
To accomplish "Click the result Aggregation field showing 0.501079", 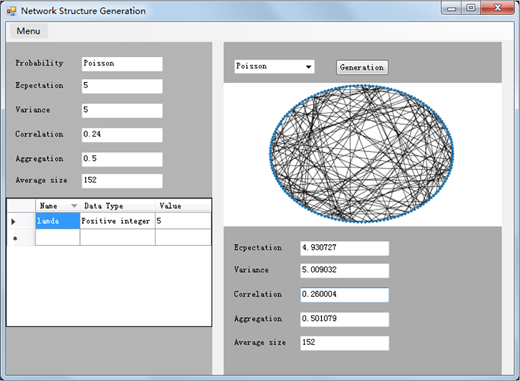I will (x=344, y=319).
